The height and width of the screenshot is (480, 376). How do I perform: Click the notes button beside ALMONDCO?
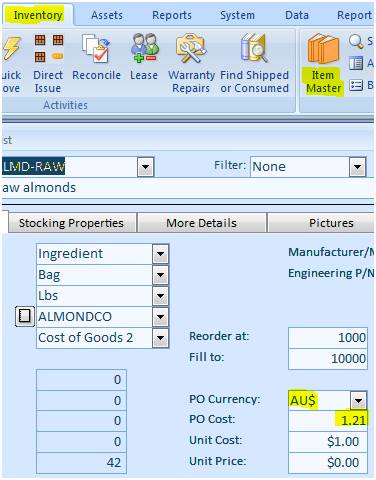(25, 316)
